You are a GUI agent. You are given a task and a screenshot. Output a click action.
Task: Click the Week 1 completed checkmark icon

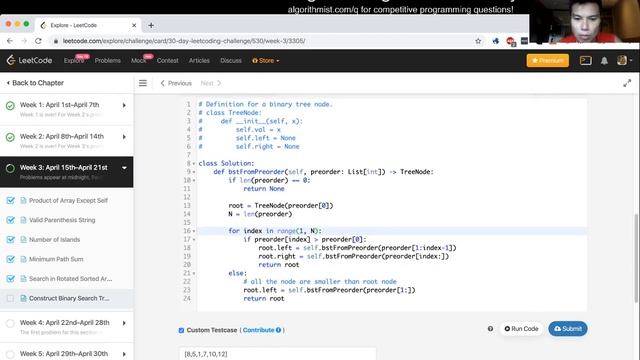pos(10,106)
